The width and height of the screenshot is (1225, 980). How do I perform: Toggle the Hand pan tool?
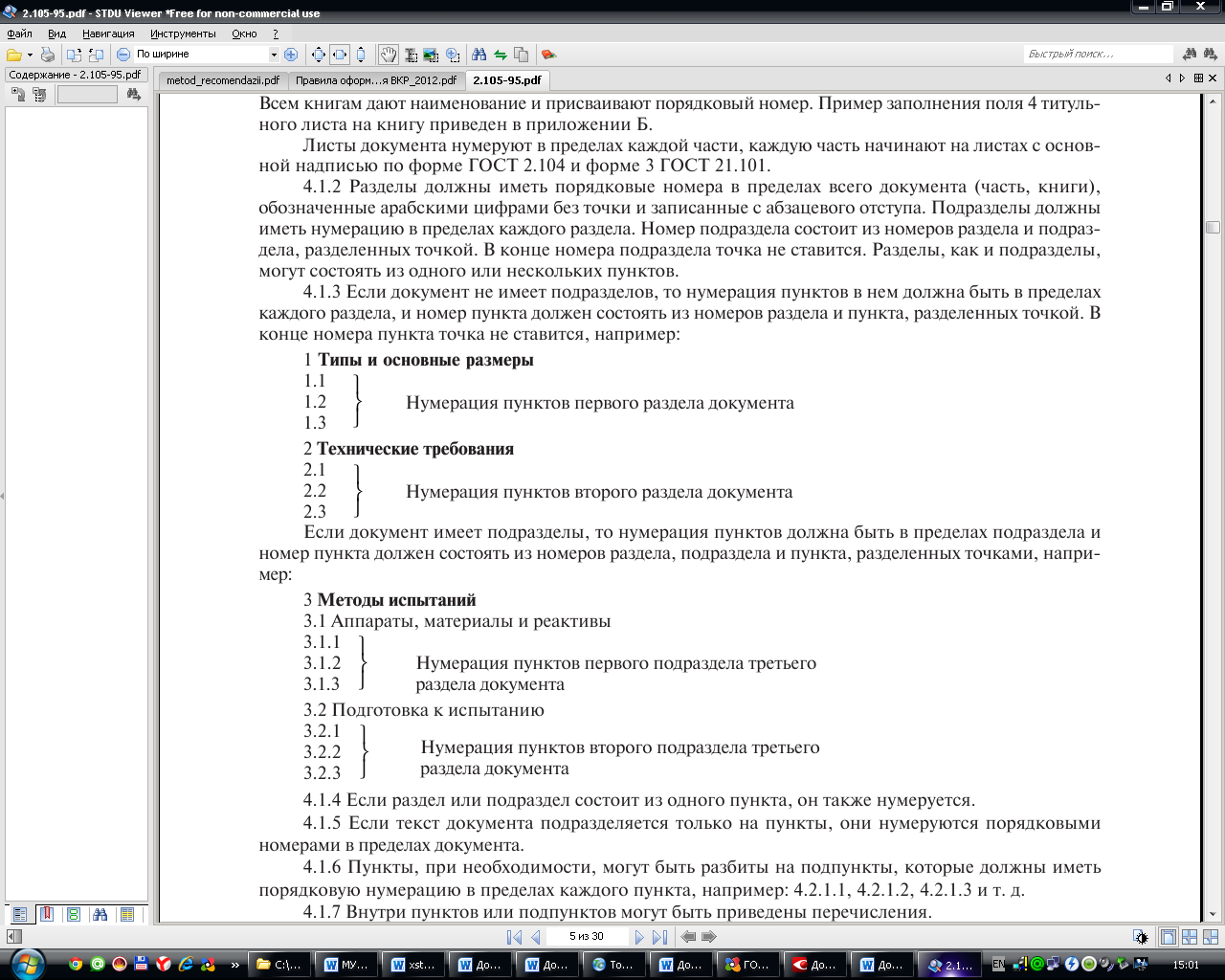[x=388, y=55]
